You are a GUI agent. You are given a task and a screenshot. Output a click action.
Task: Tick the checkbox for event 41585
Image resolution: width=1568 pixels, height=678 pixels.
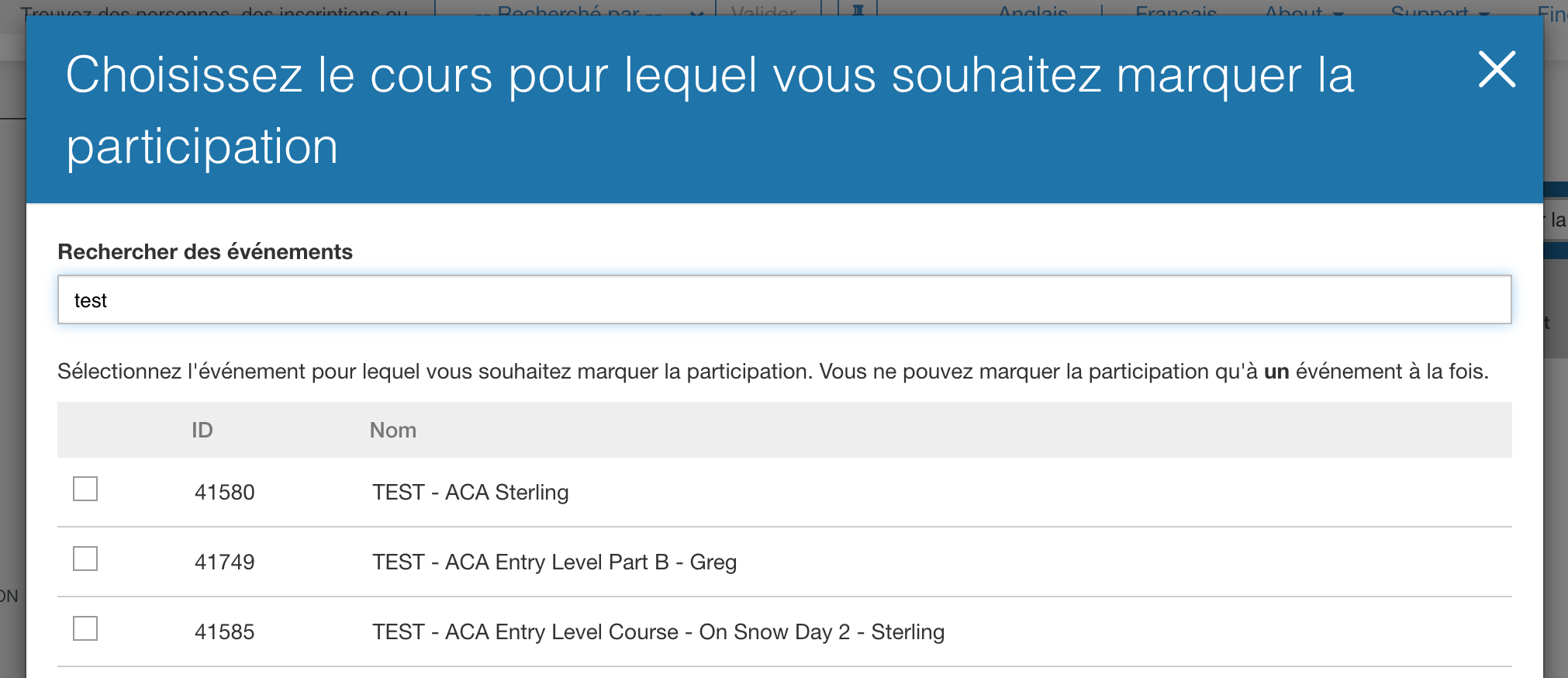(x=85, y=629)
